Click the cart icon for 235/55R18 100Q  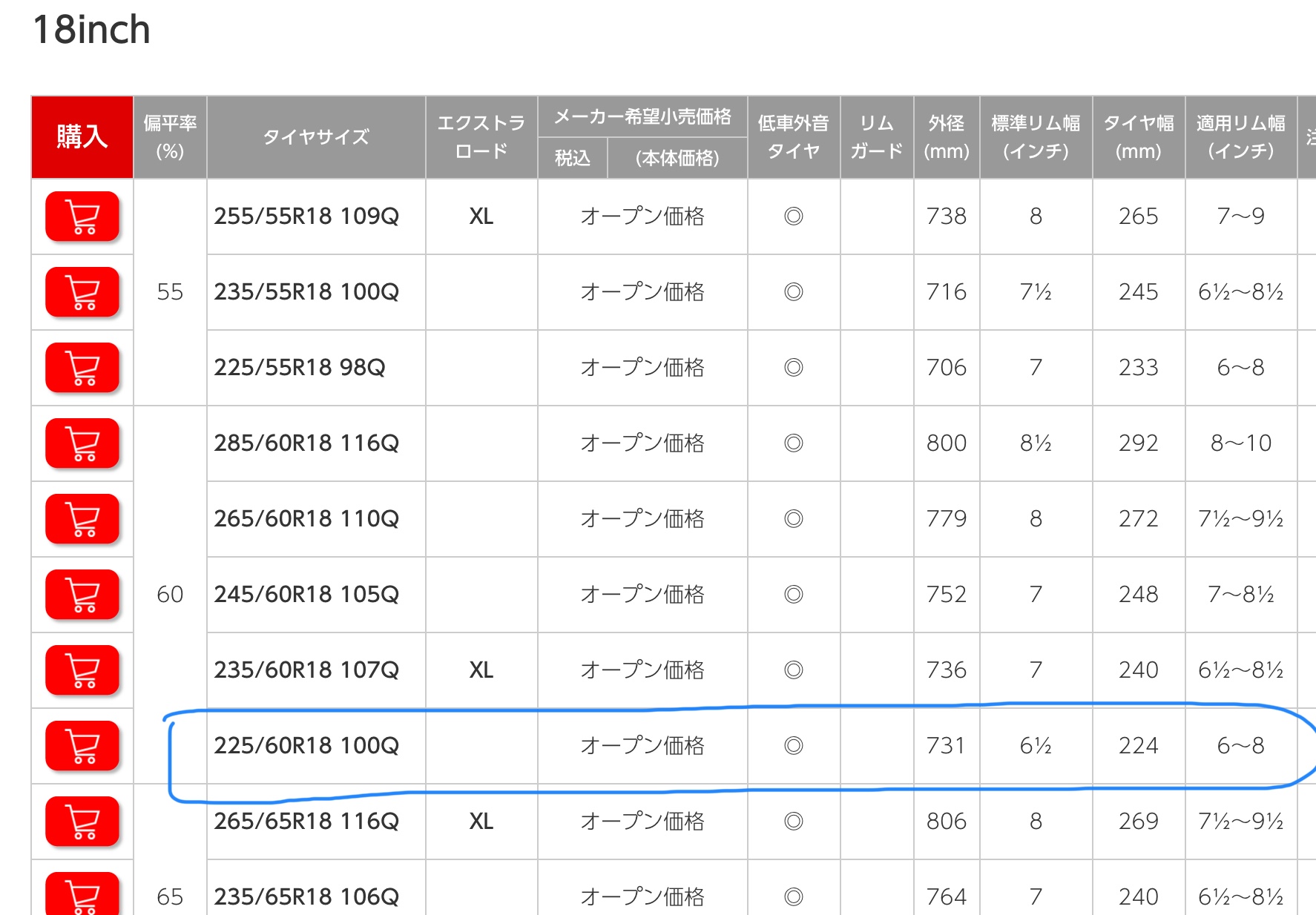click(82, 292)
